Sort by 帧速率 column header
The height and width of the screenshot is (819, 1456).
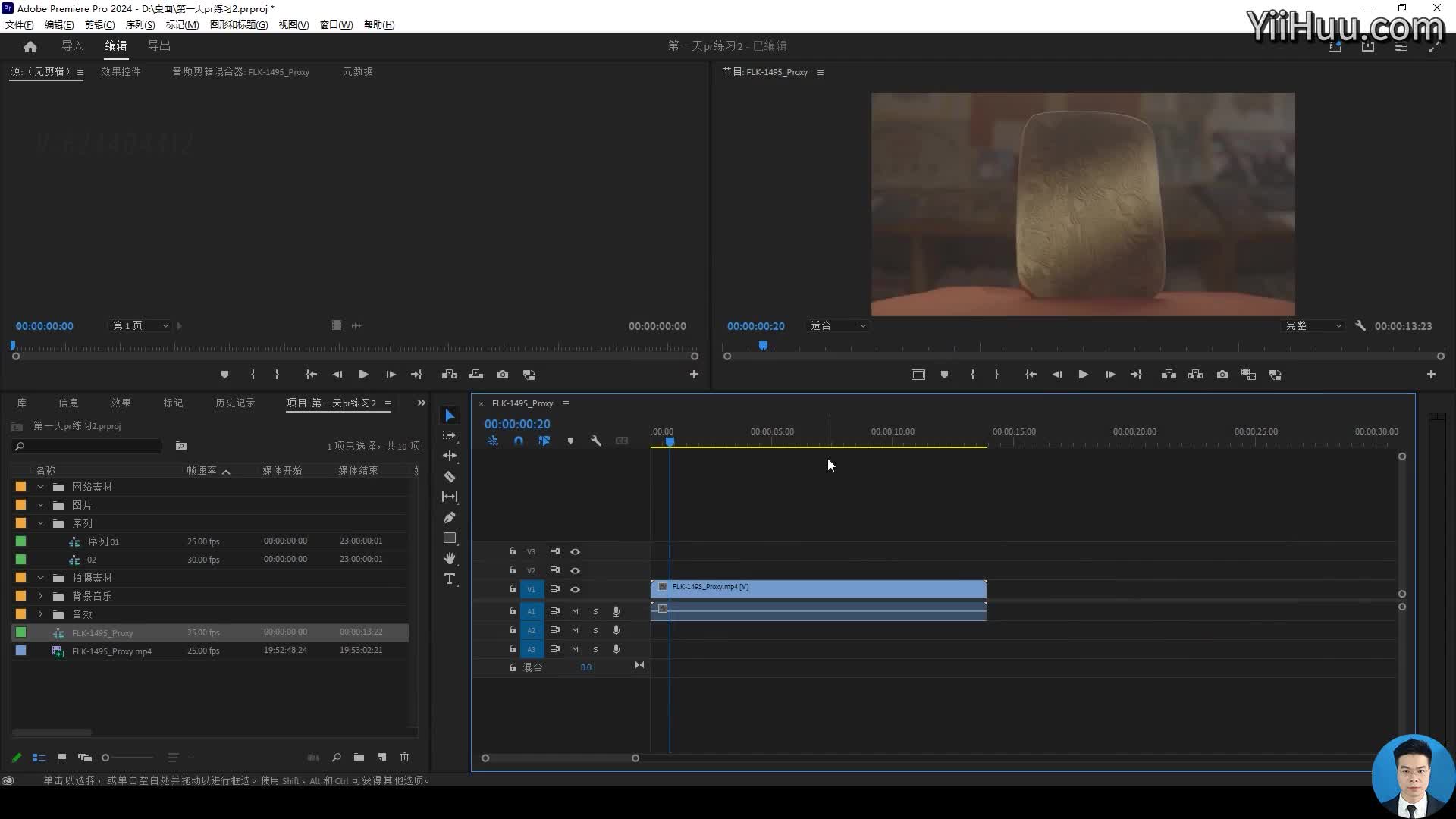202,470
